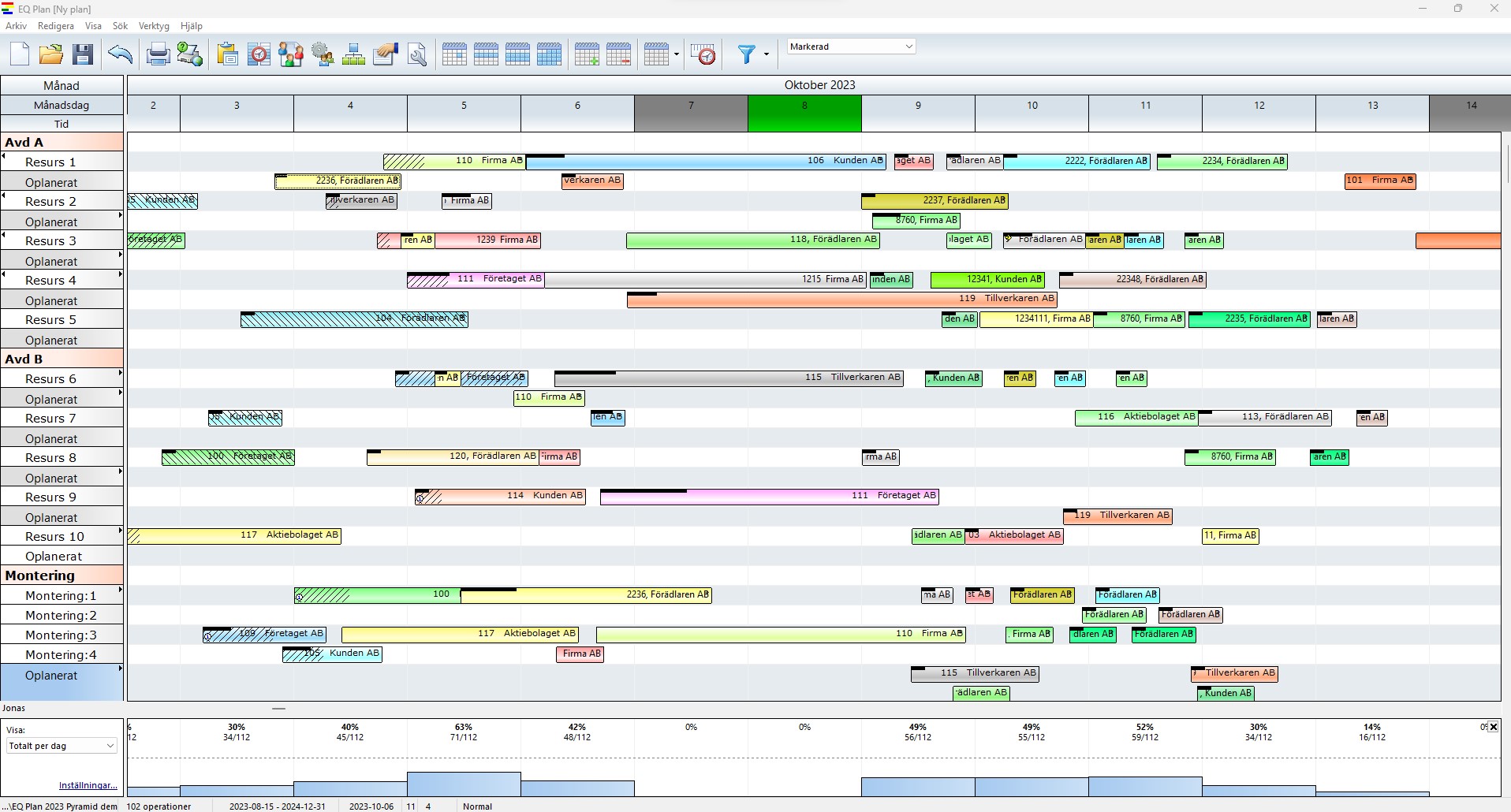Open the Visa menu
The height and width of the screenshot is (812, 1511).
(93, 26)
